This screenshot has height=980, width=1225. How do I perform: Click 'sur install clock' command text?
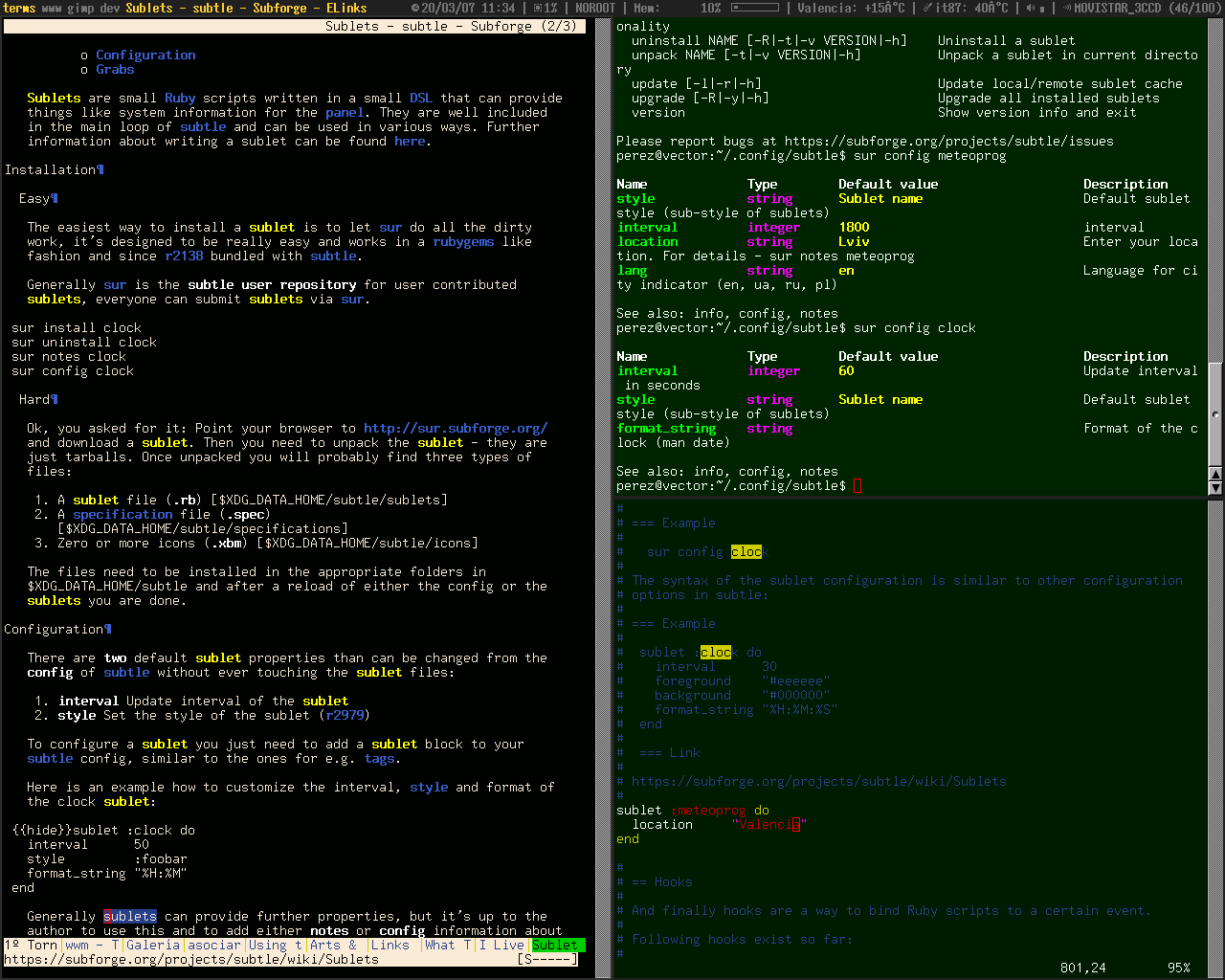(x=77, y=327)
